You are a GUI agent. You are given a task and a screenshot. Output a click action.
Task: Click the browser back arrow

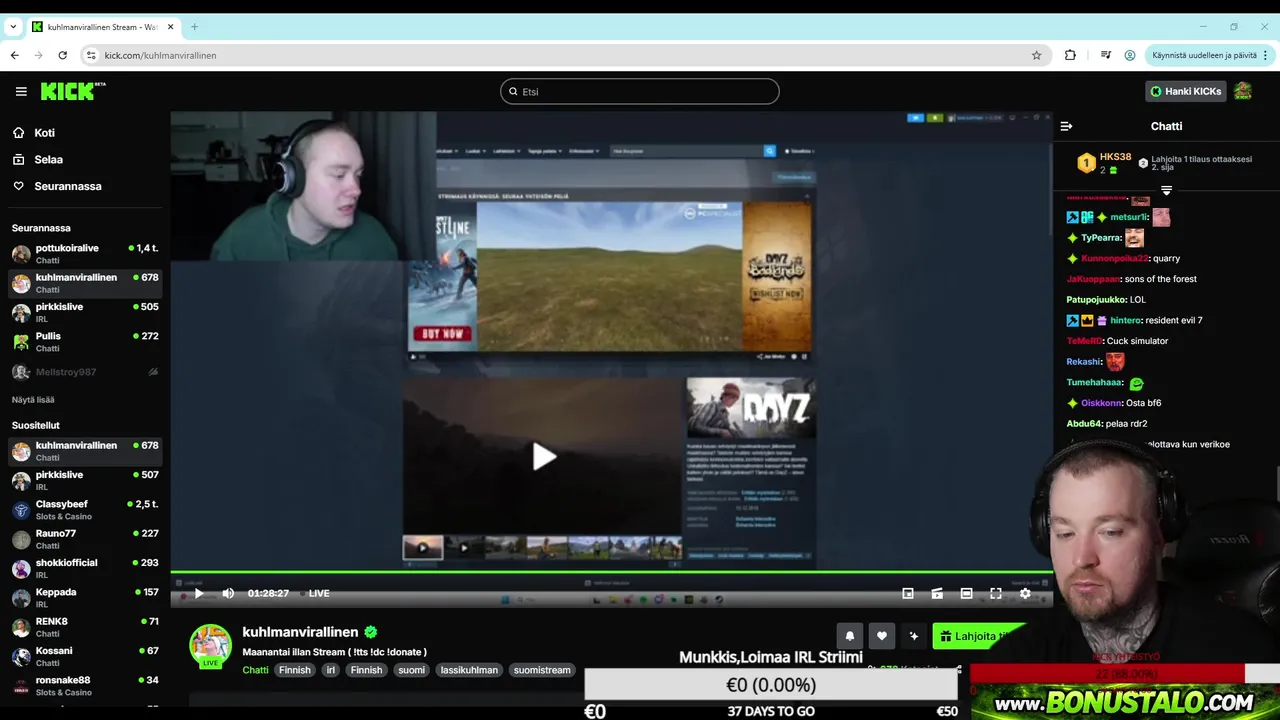tap(15, 55)
